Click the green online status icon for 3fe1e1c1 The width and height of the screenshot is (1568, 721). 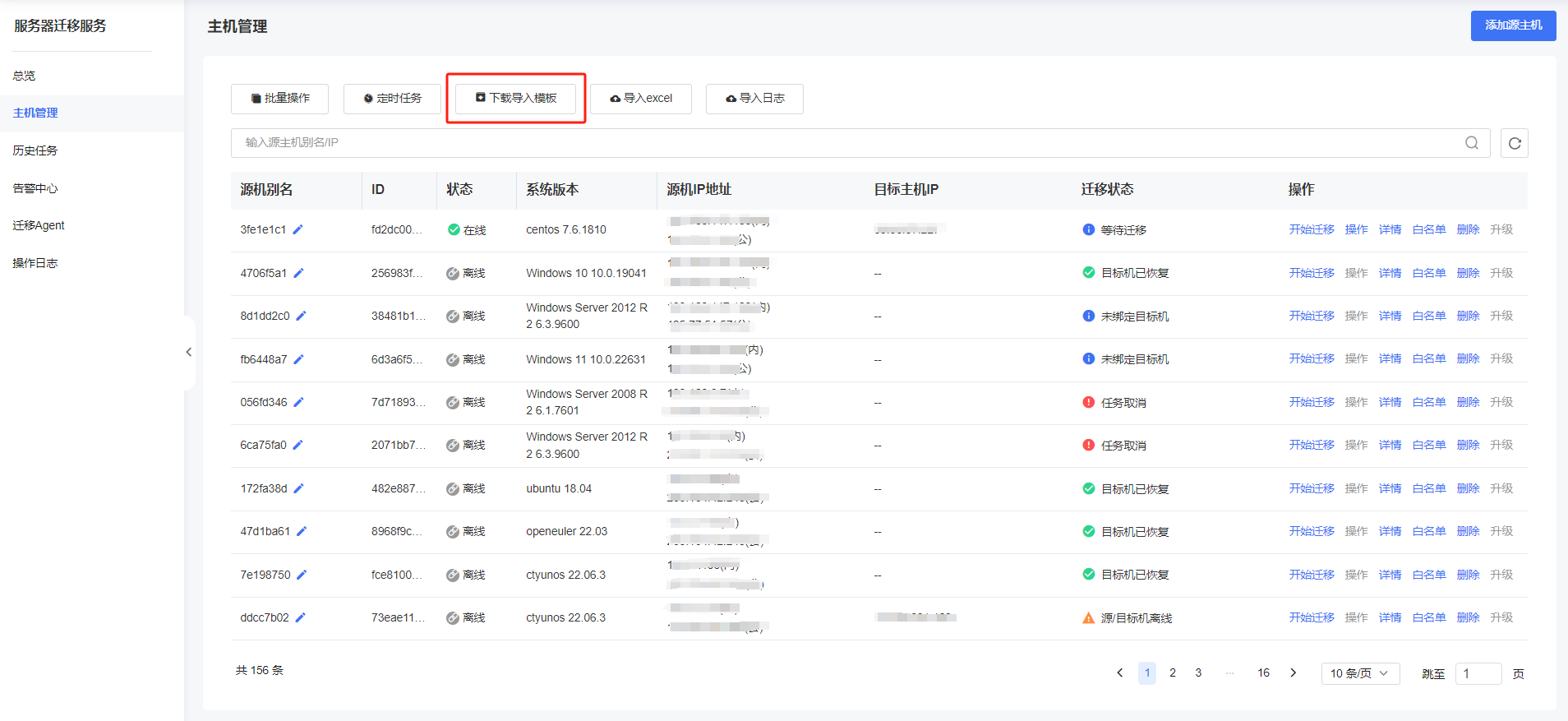[x=454, y=229]
